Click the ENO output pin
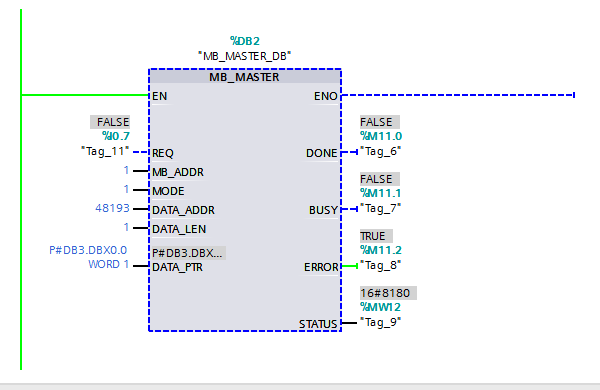Viewport: 600px width, 390px height. (x=326, y=96)
